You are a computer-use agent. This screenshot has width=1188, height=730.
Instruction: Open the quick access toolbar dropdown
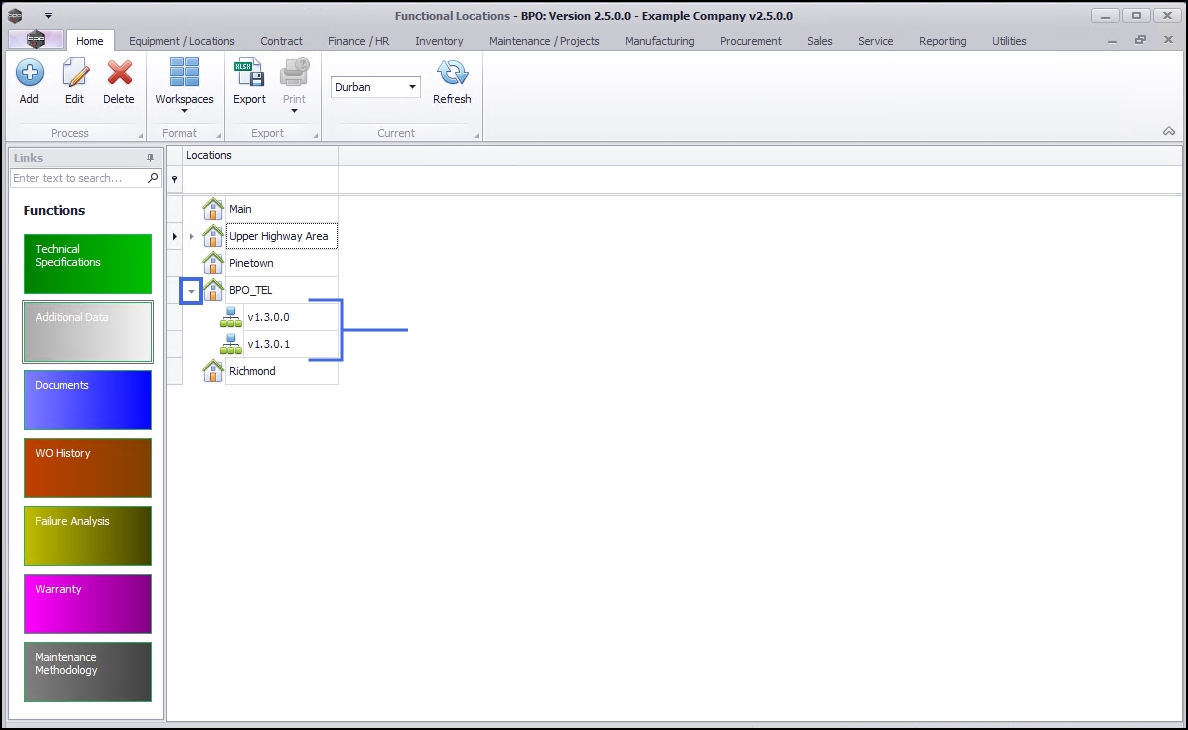point(48,15)
